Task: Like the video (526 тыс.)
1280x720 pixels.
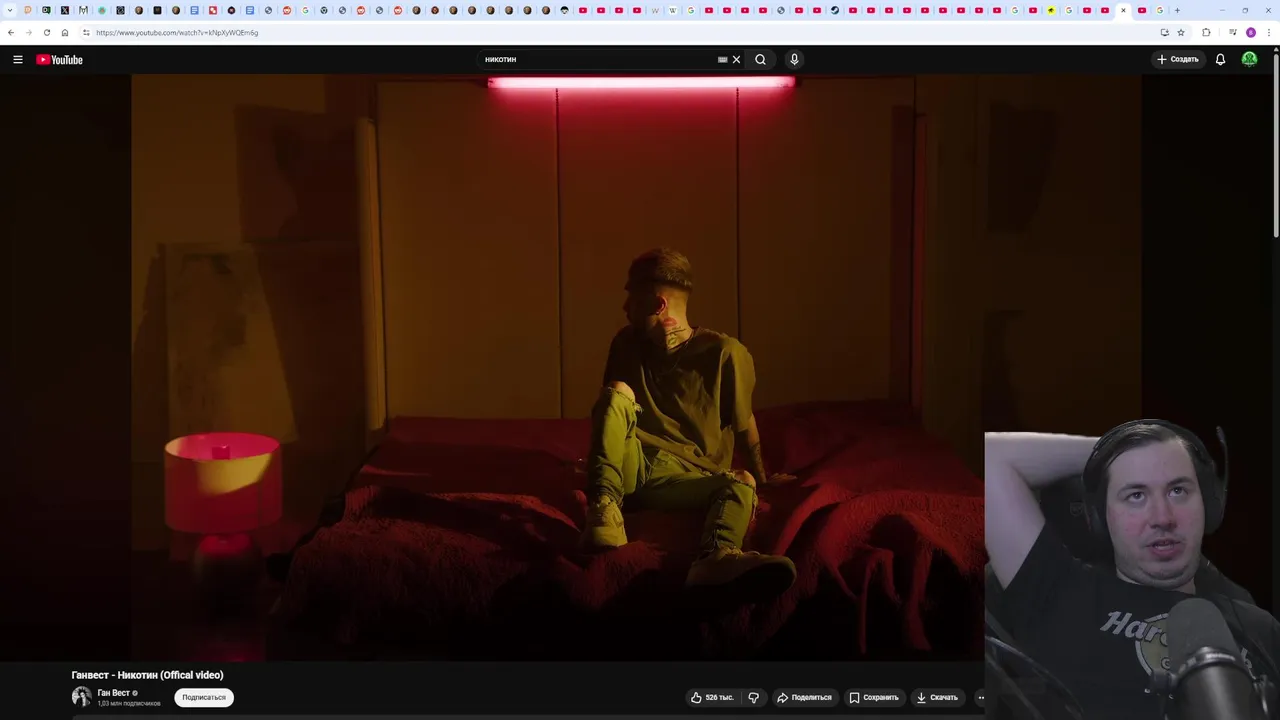Action: pos(712,697)
